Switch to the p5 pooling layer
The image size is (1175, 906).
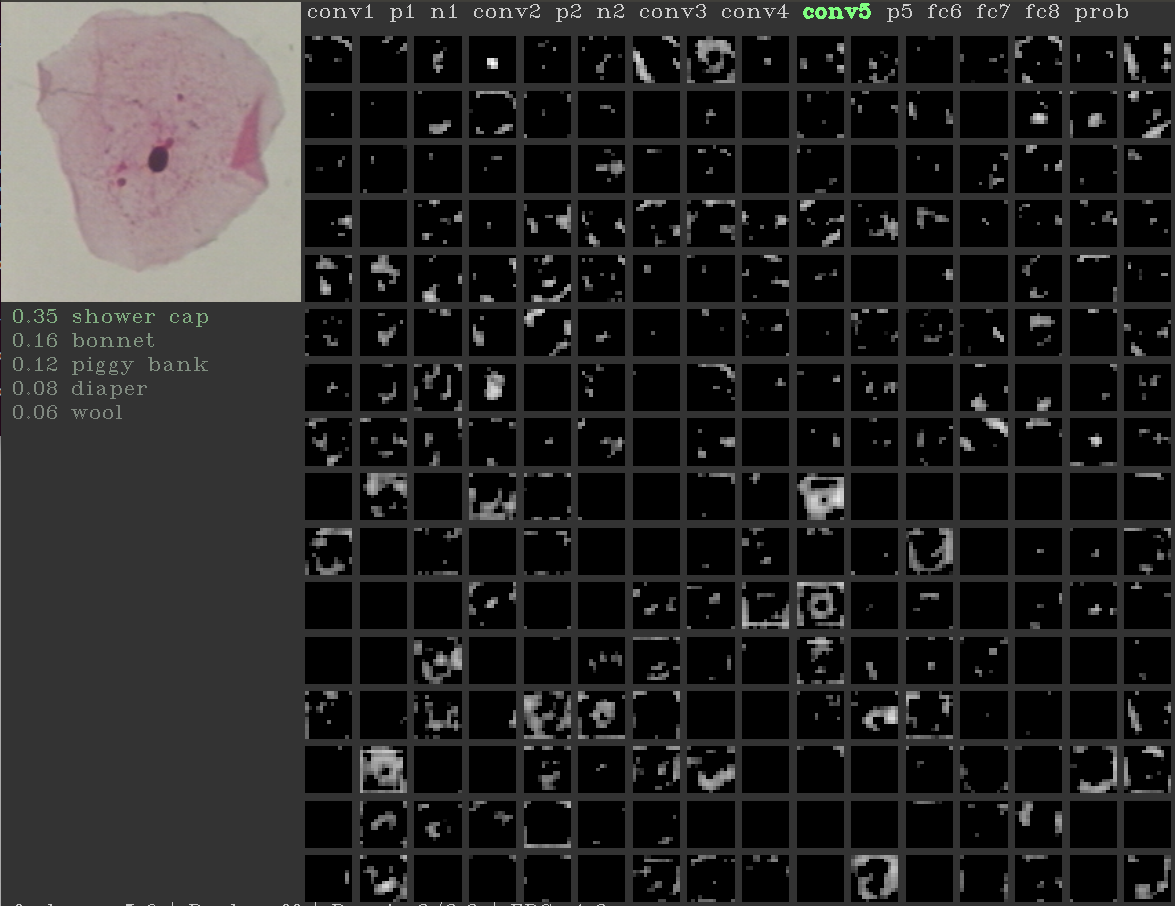click(899, 13)
